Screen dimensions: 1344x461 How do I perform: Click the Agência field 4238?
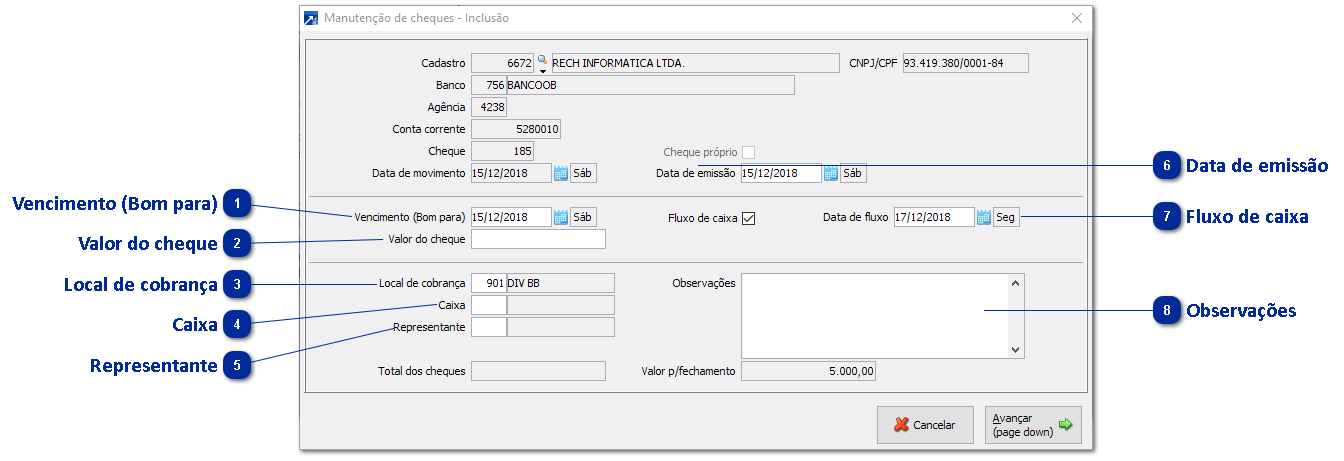pos(488,107)
